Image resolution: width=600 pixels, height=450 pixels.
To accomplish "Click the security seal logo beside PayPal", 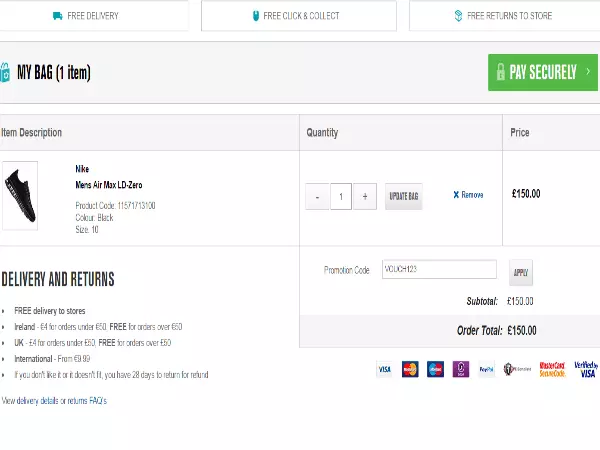I will click(x=517, y=369).
